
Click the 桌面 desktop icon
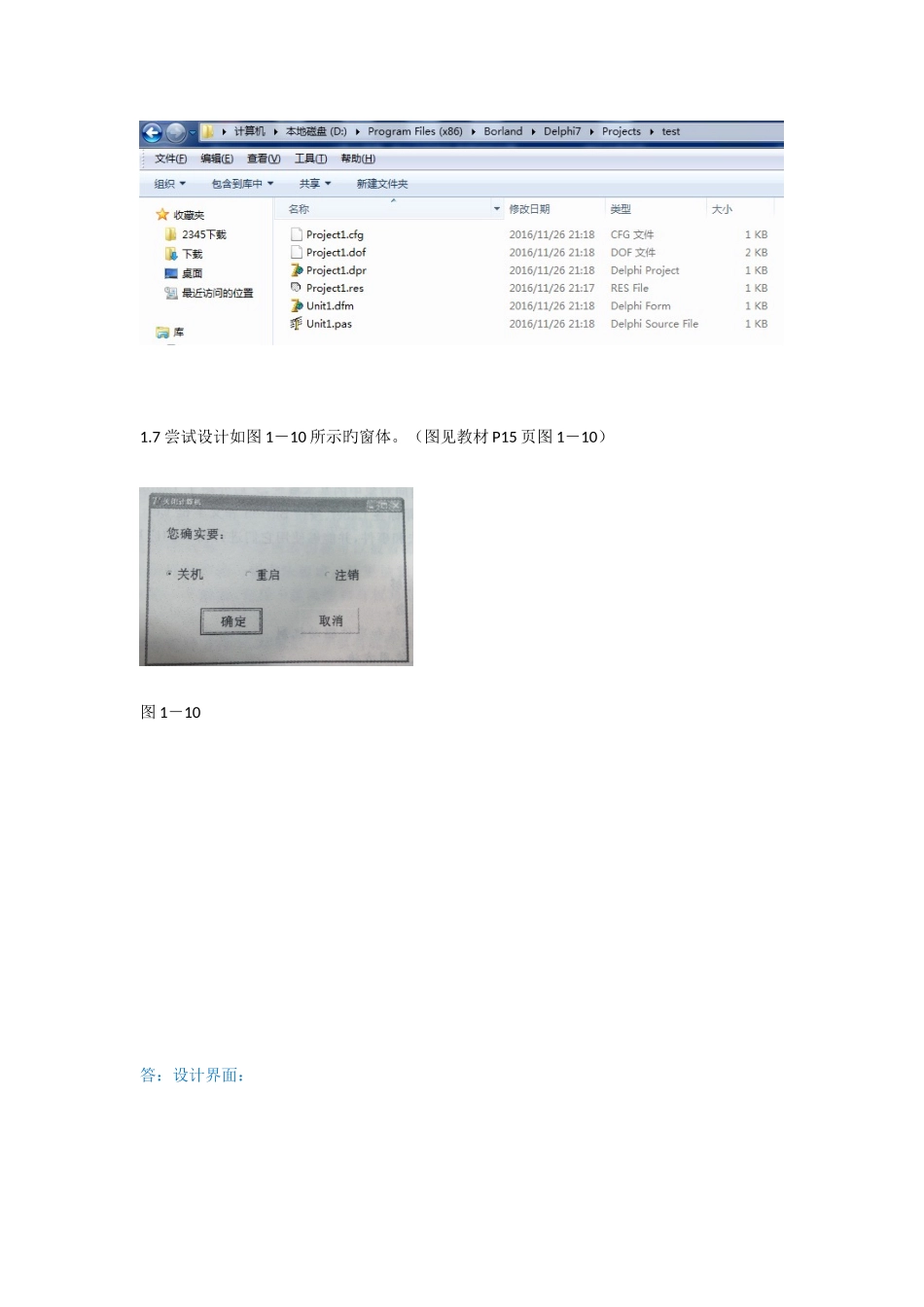click(171, 273)
